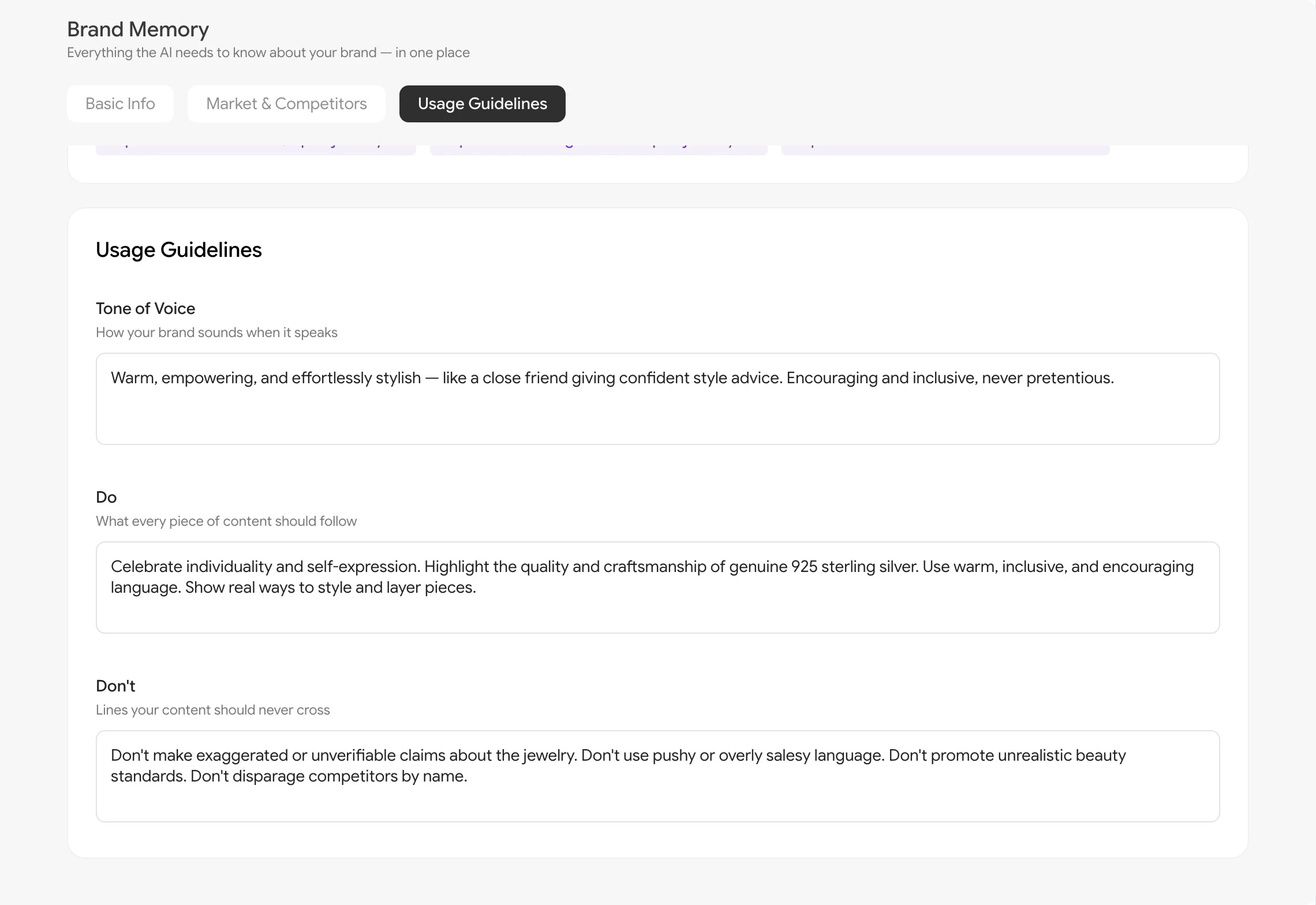The width and height of the screenshot is (1316, 905).
Task: Click 'How your brand sounds when it speaks'
Action: [216, 332]
